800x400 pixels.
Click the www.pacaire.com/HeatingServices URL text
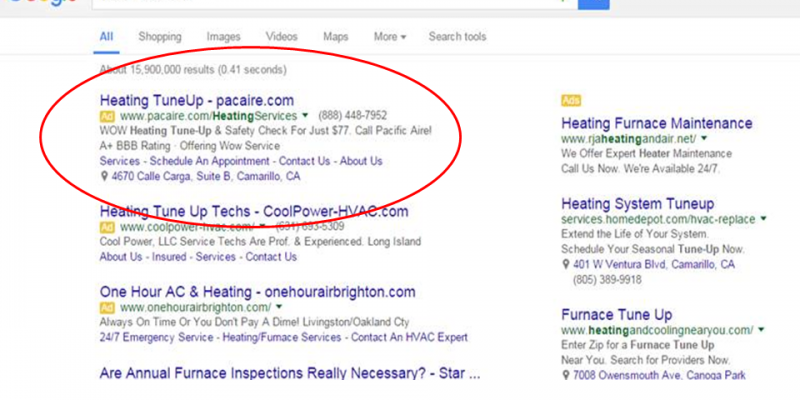click(x=208, y=116)
